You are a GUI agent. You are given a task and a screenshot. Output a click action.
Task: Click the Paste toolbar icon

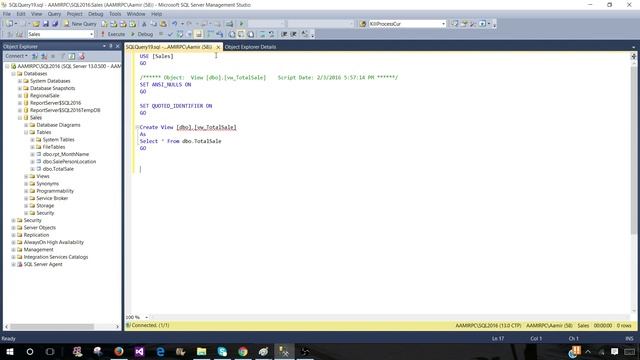coord(163,24)
